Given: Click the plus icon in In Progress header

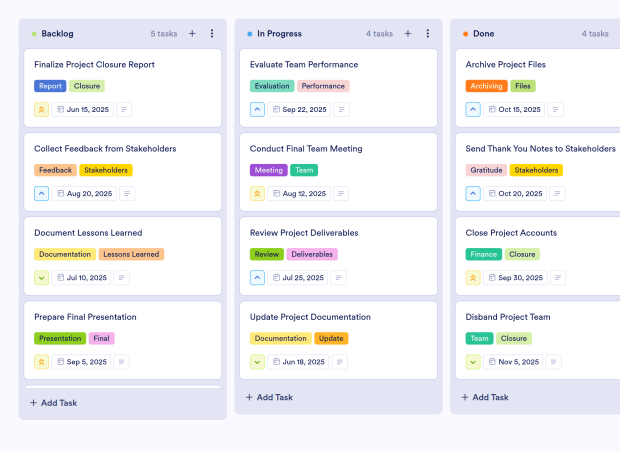Looking at the screenshot, I should click(x=408, y=34).
